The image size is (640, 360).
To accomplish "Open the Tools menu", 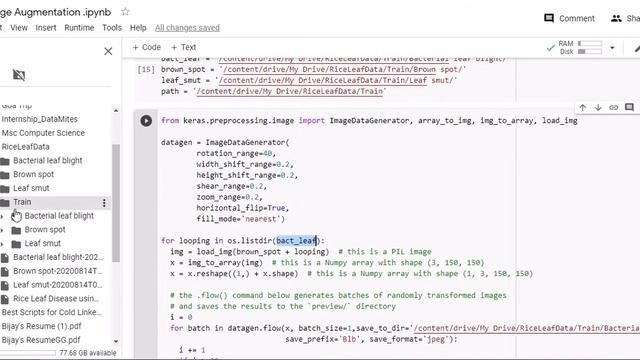I will click(x=112, y=28).
